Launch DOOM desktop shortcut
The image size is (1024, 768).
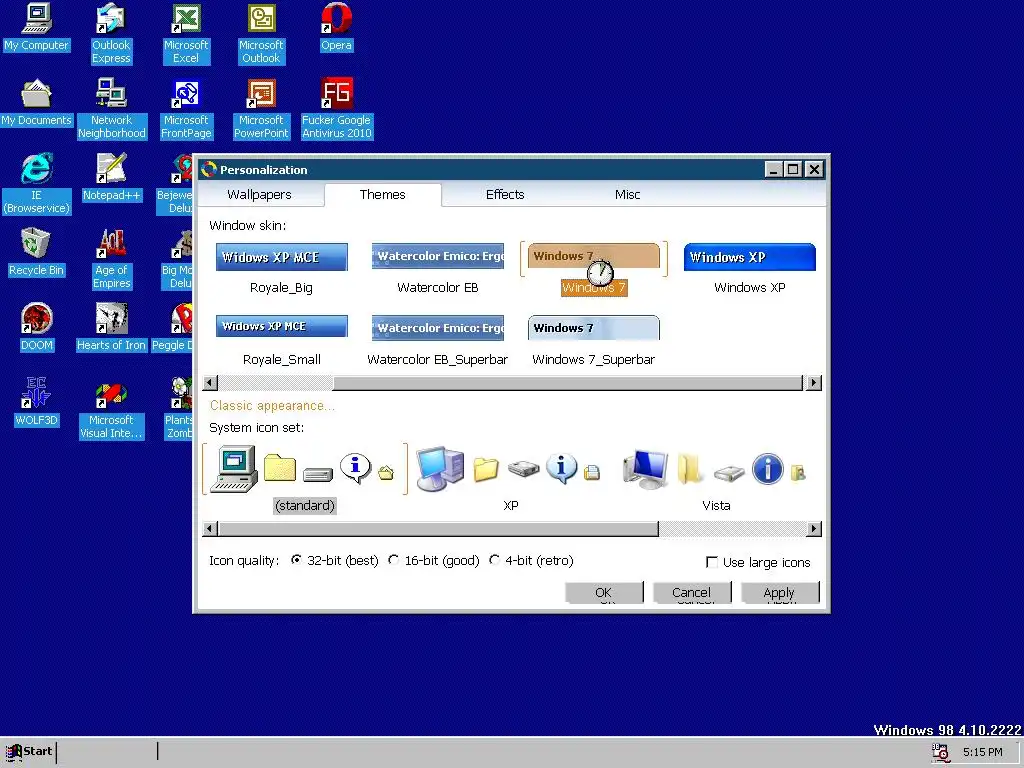[x=37, y=328]
